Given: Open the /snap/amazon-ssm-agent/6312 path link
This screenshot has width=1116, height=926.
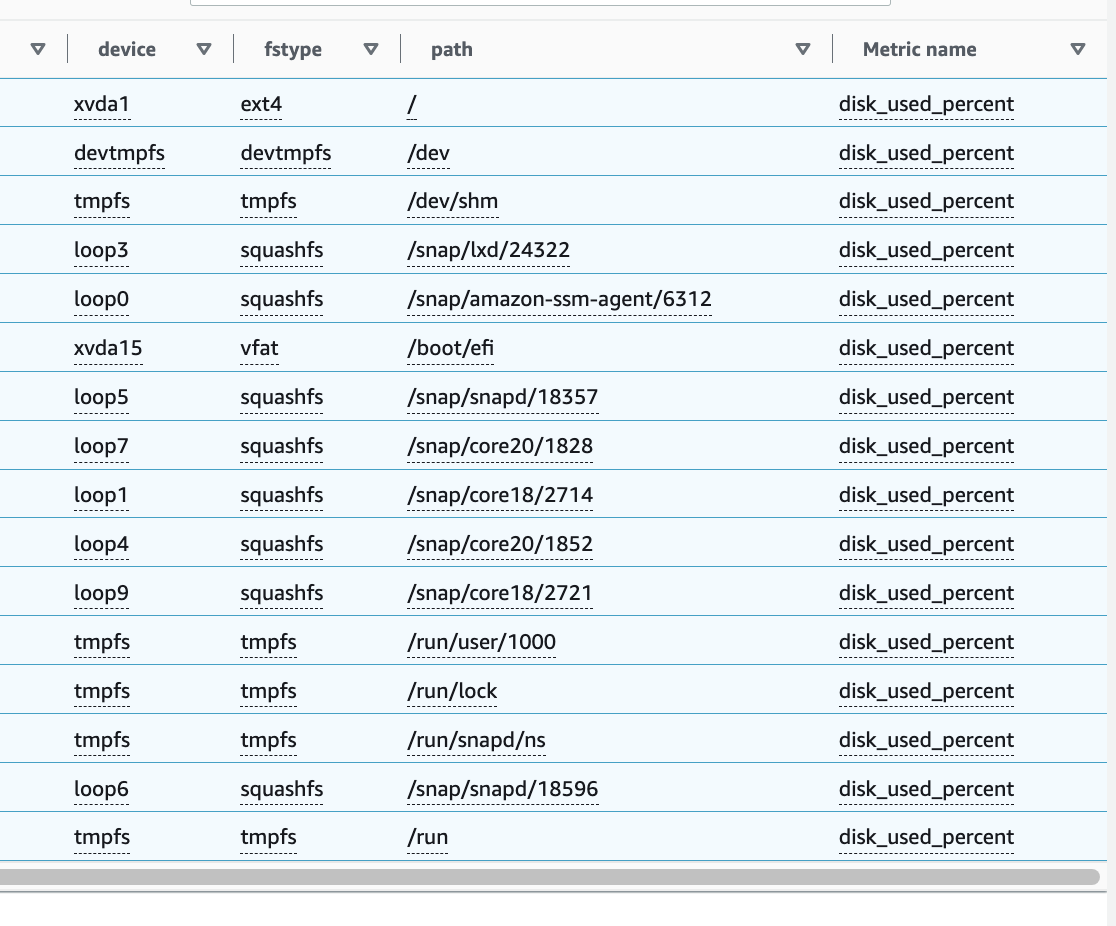Looking at the screenshot, I should click(x=558, y=298).
